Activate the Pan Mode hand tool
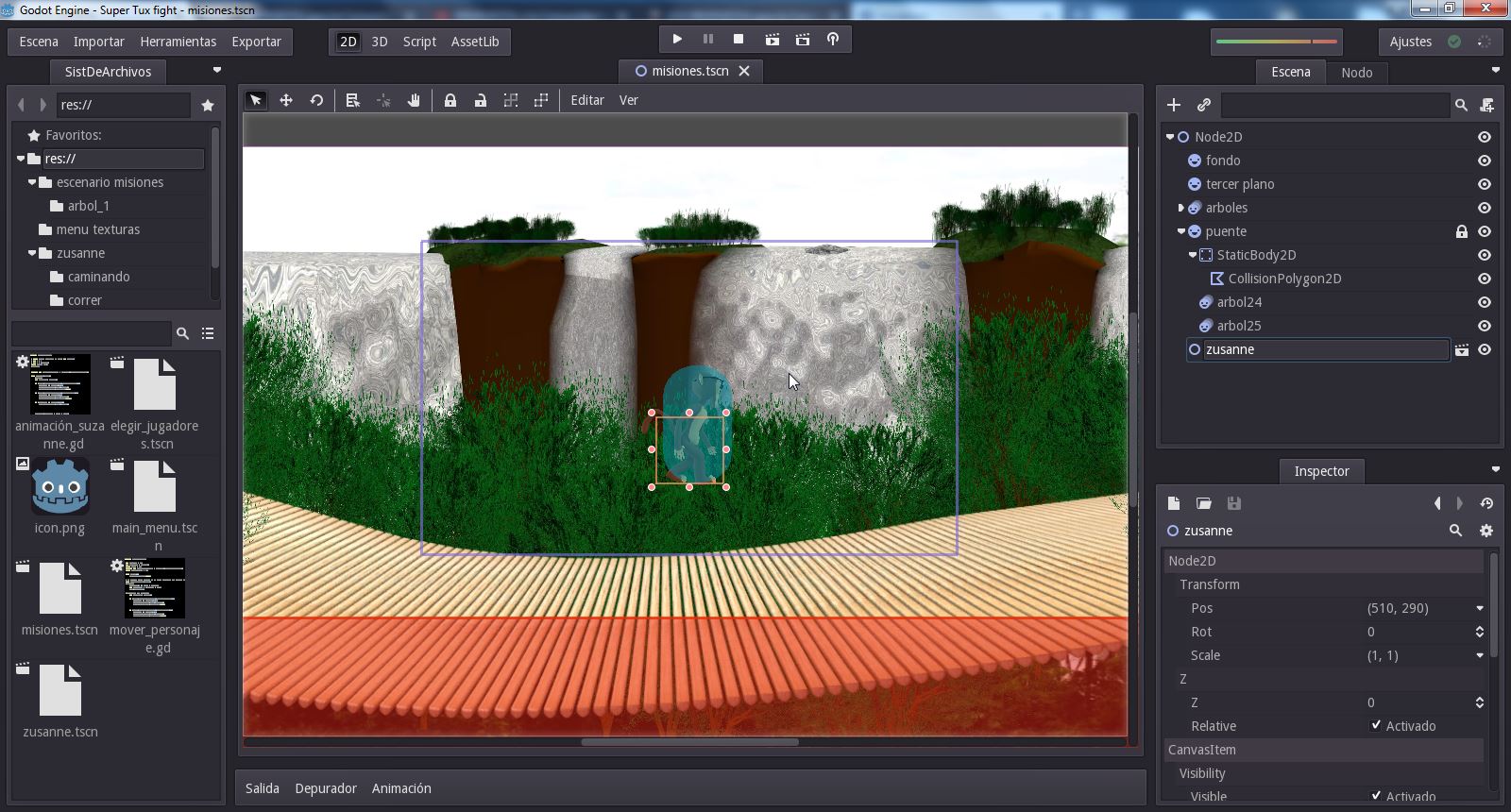The width and height of the screenshot is (1511, 812). tap(414, 100)
